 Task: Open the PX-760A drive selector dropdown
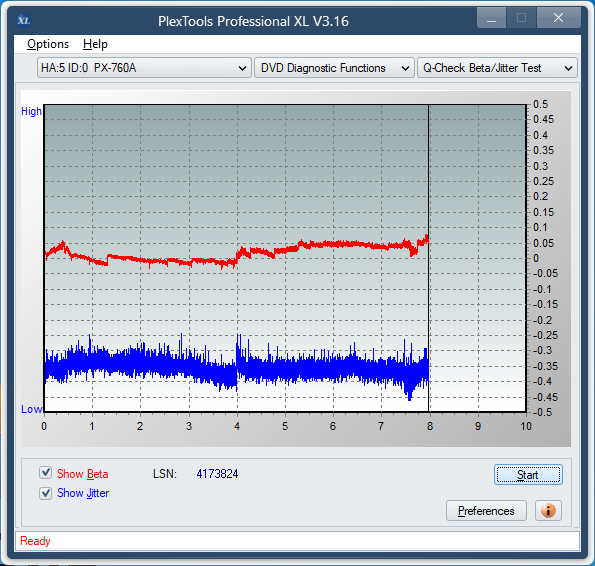coord(144,68)
